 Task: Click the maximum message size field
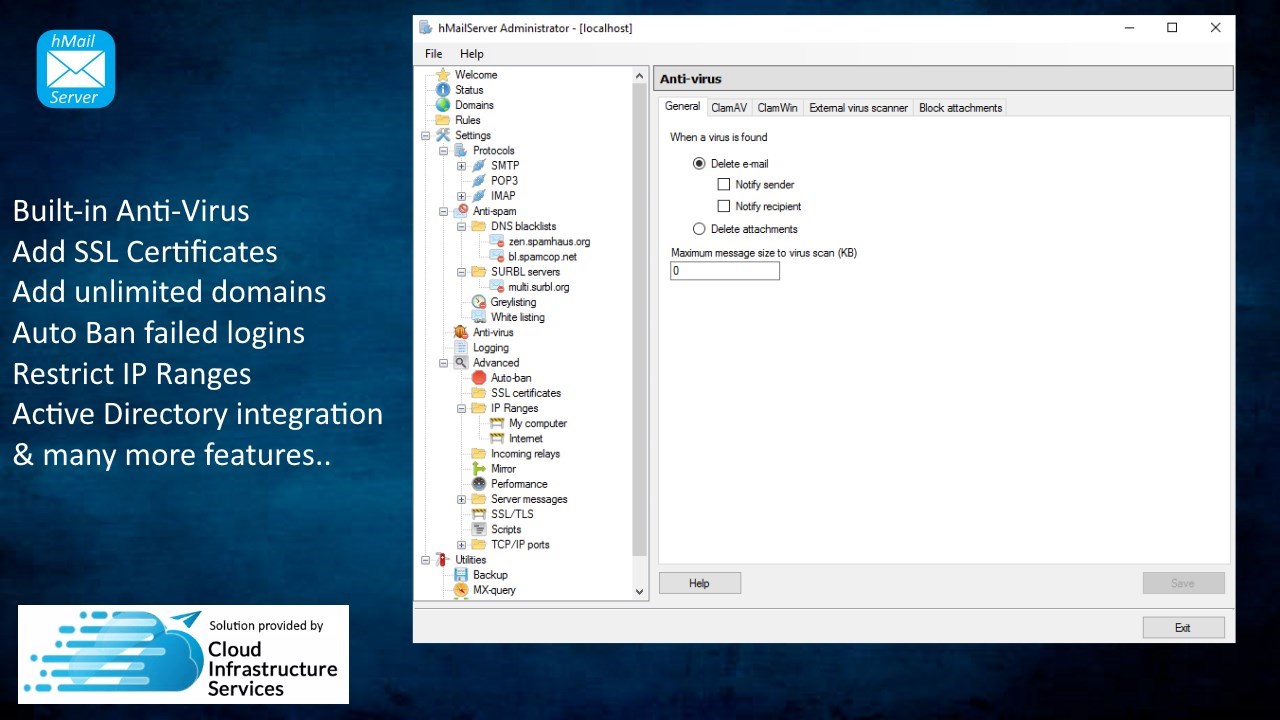(725, 271)
